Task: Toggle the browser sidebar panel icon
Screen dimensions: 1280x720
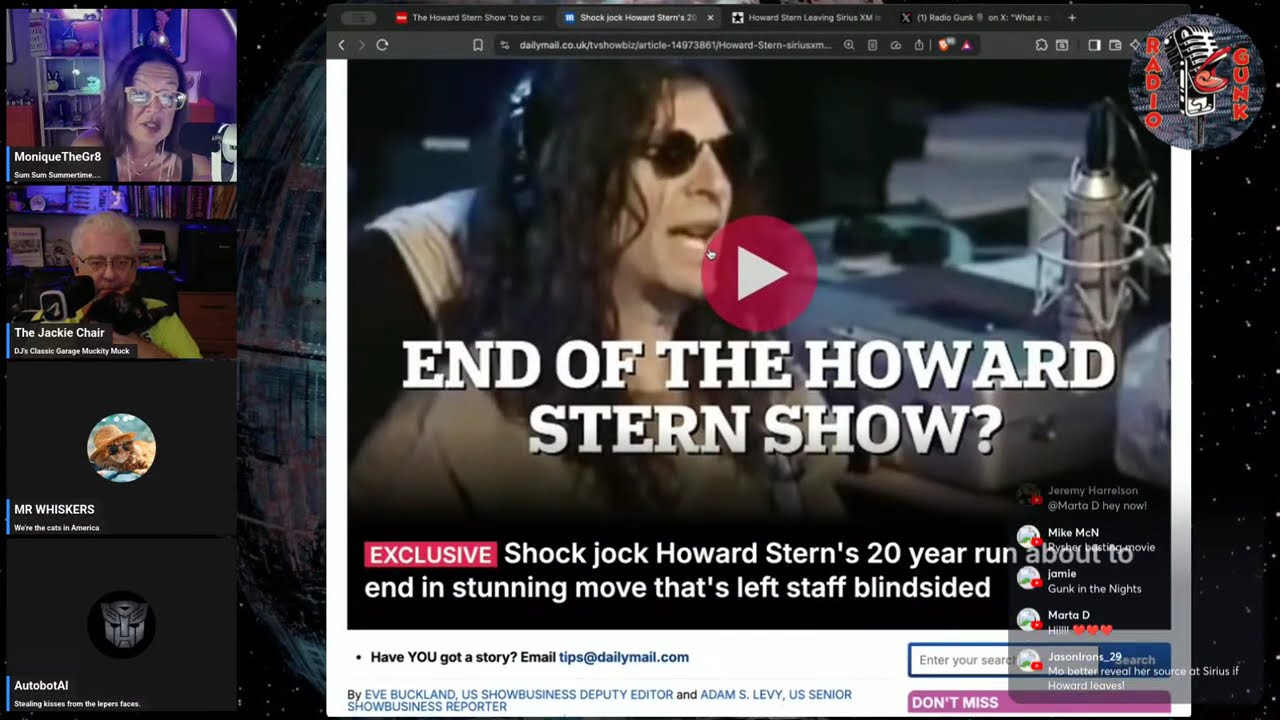Action: pos(1094,45)
